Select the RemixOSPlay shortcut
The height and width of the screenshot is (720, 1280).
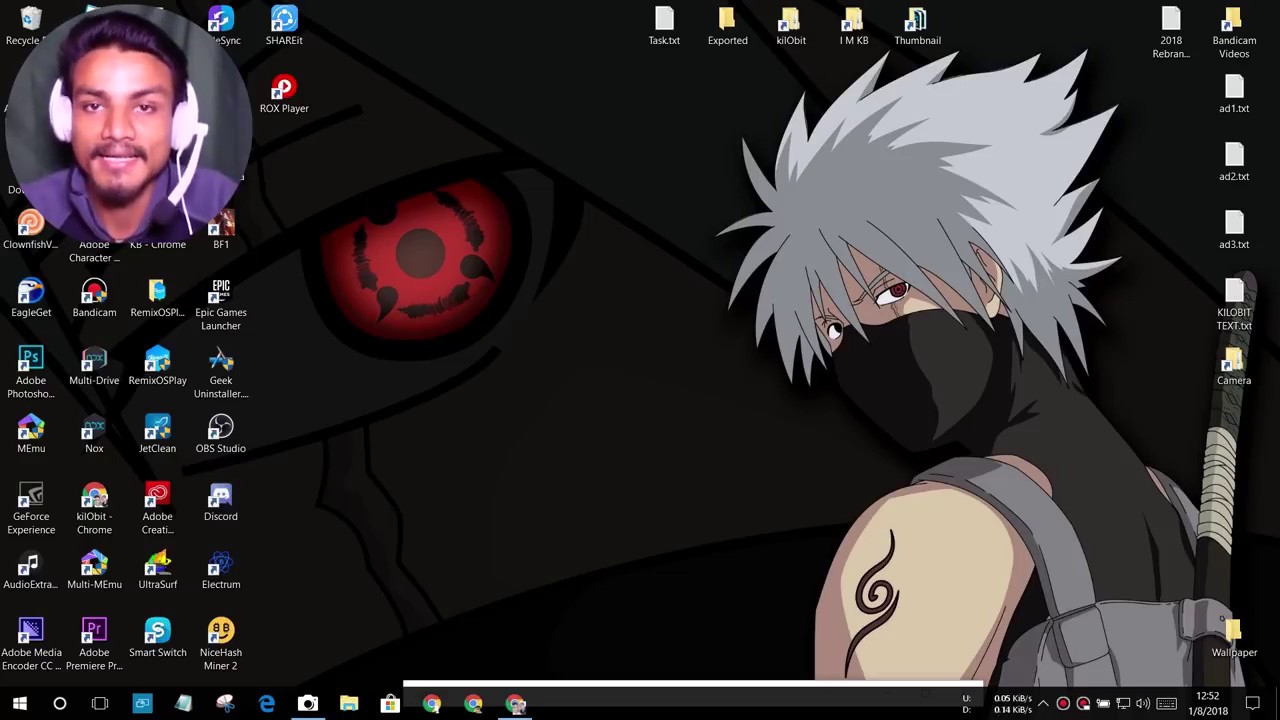click(x=157, y=366)
